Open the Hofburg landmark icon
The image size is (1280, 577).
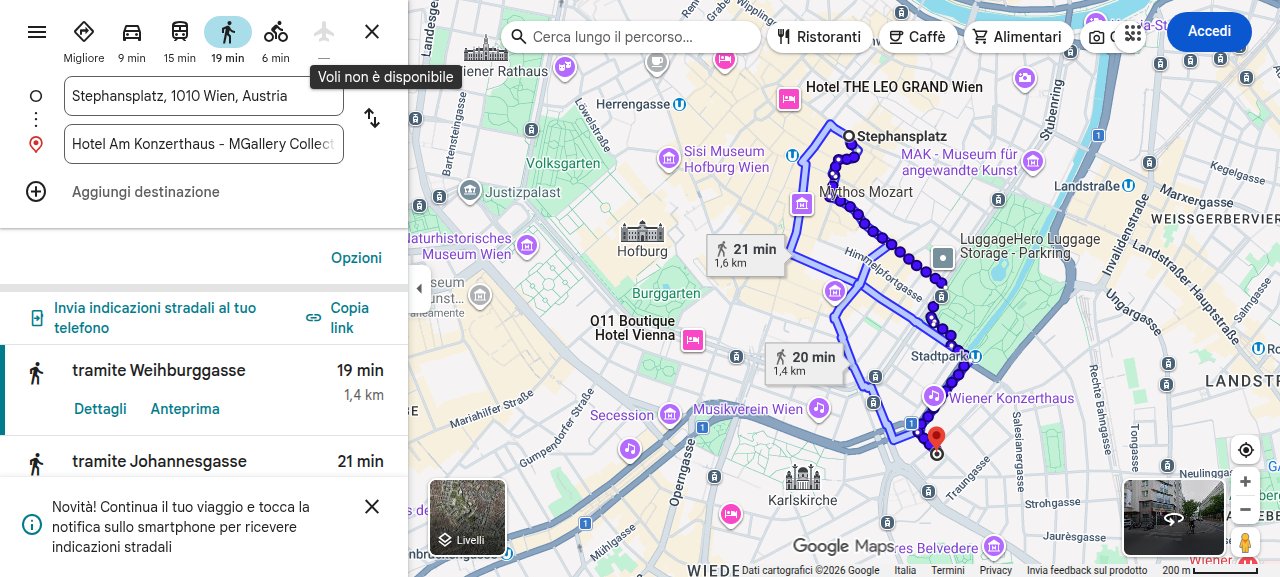(x=642, y=232)
